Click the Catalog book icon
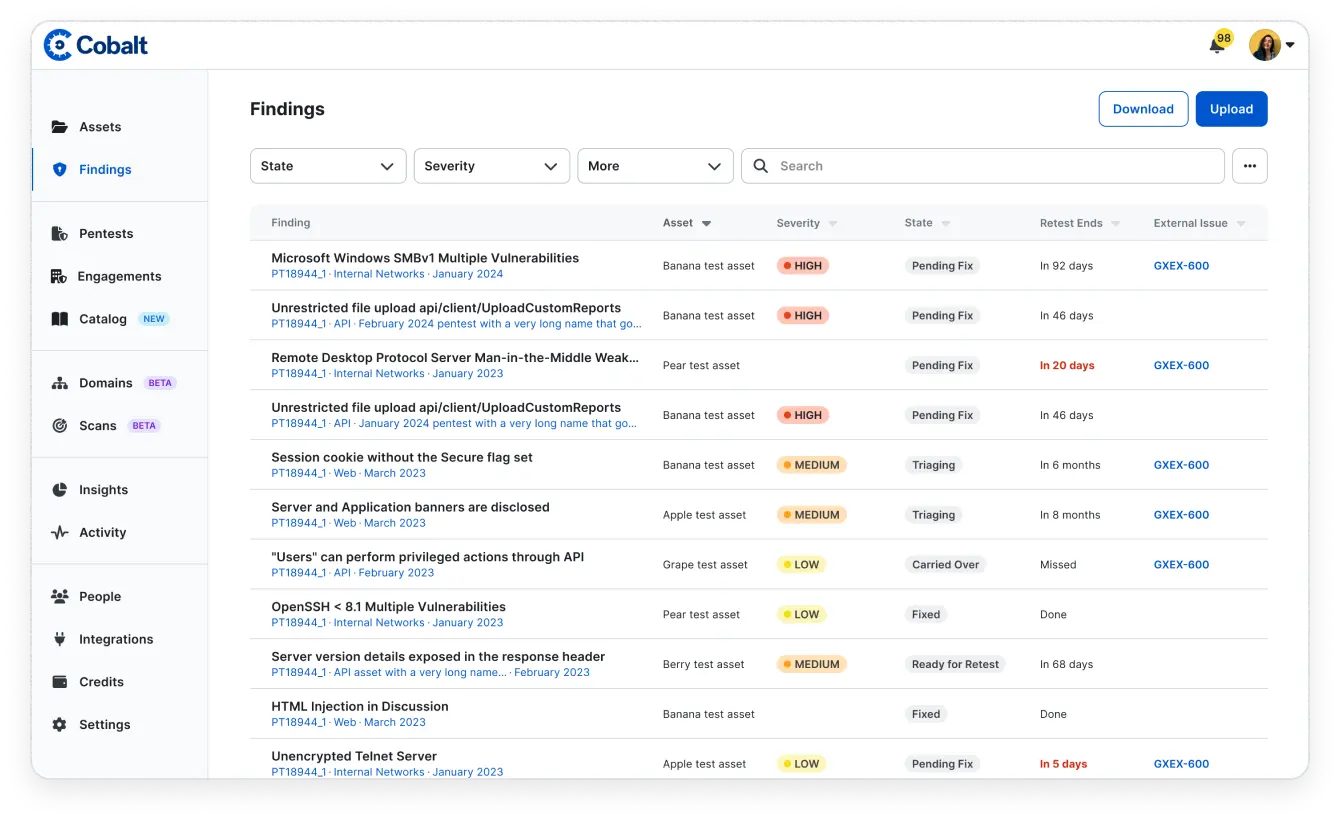Image resolution: width=1340 pixels, height=820 pixels. coord(60,319)
